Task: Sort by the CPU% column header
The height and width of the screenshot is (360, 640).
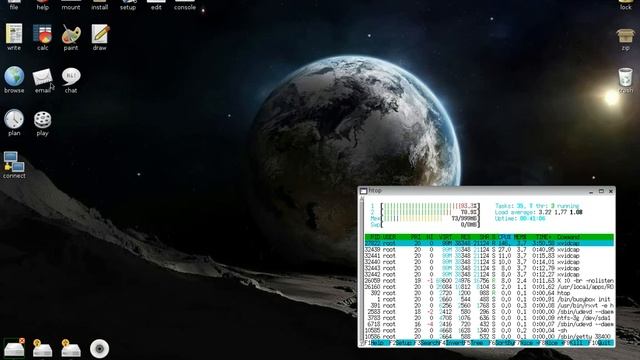Action: (x=504, y=237)
